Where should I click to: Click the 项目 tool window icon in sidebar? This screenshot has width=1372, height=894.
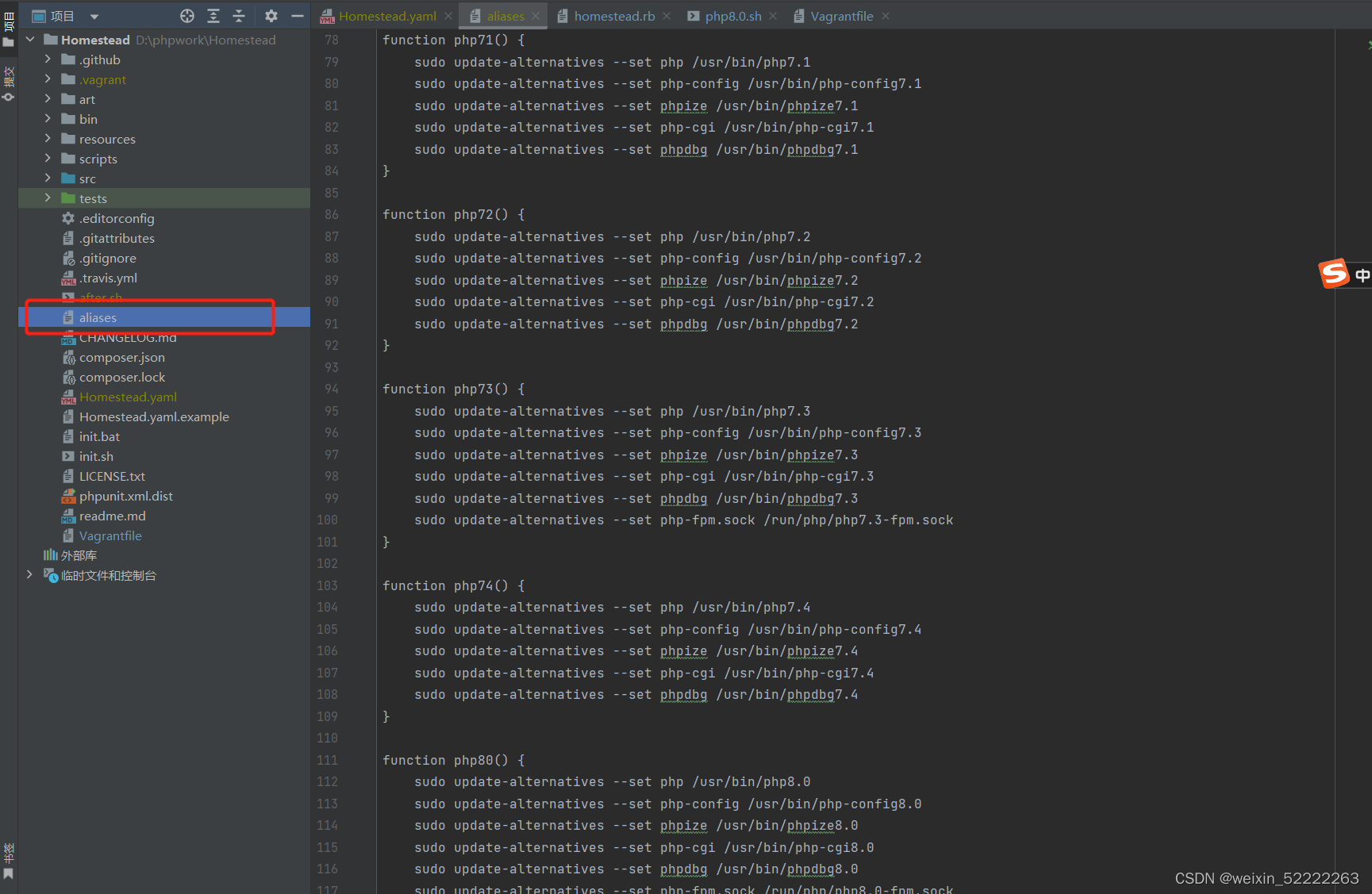tap(9, 21)
